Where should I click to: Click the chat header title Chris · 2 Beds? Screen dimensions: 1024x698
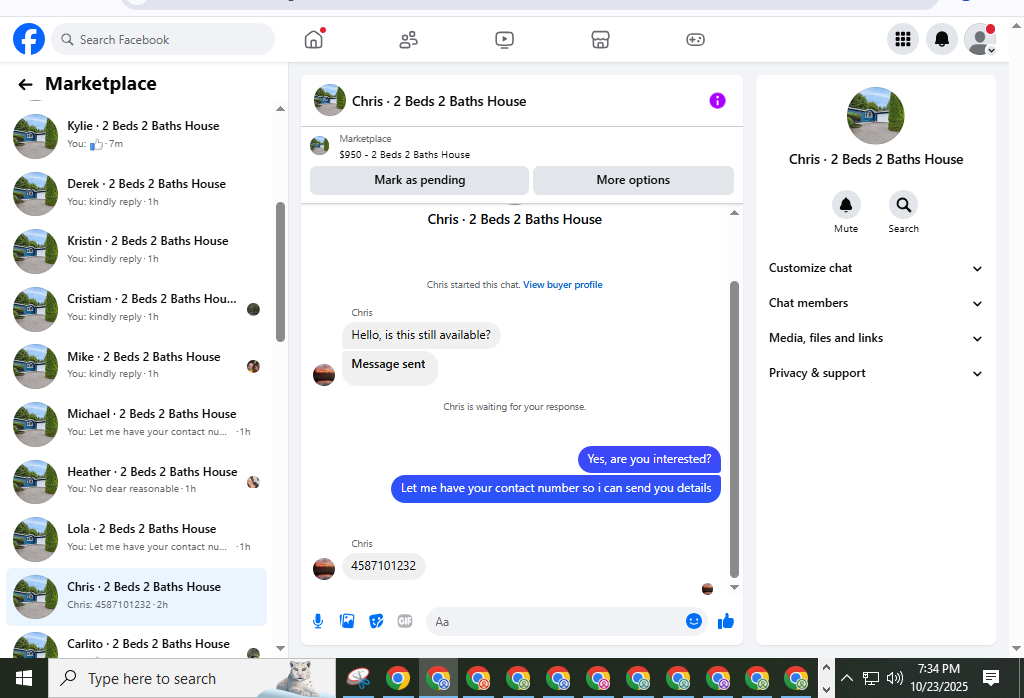click(439, 101)
